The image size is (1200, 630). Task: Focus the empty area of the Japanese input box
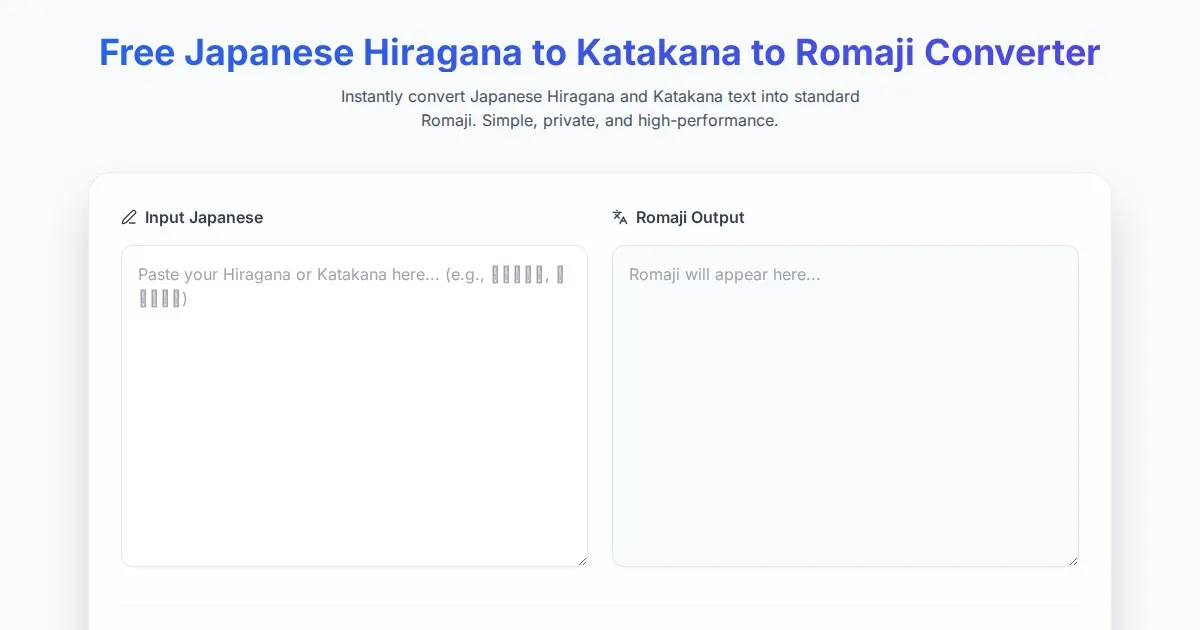click(354, 430)
